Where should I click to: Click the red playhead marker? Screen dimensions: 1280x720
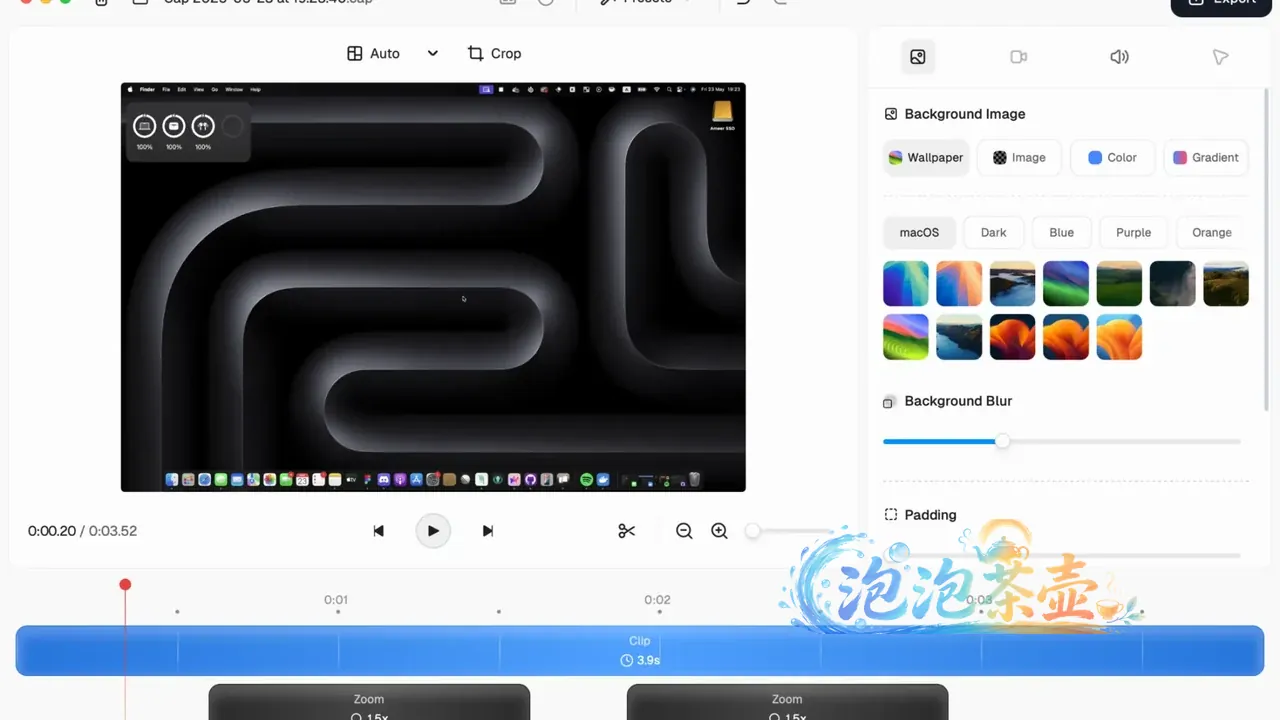125,584
